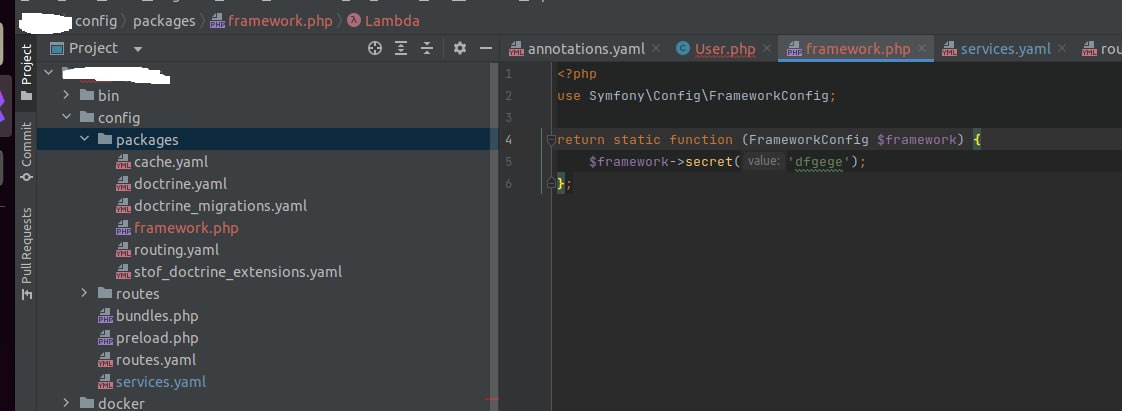The height and width of the screenshot is (411, 1122).
Task: Open routing.yaml in project tree
Action: pyautogui.click(x=177, y=251)
